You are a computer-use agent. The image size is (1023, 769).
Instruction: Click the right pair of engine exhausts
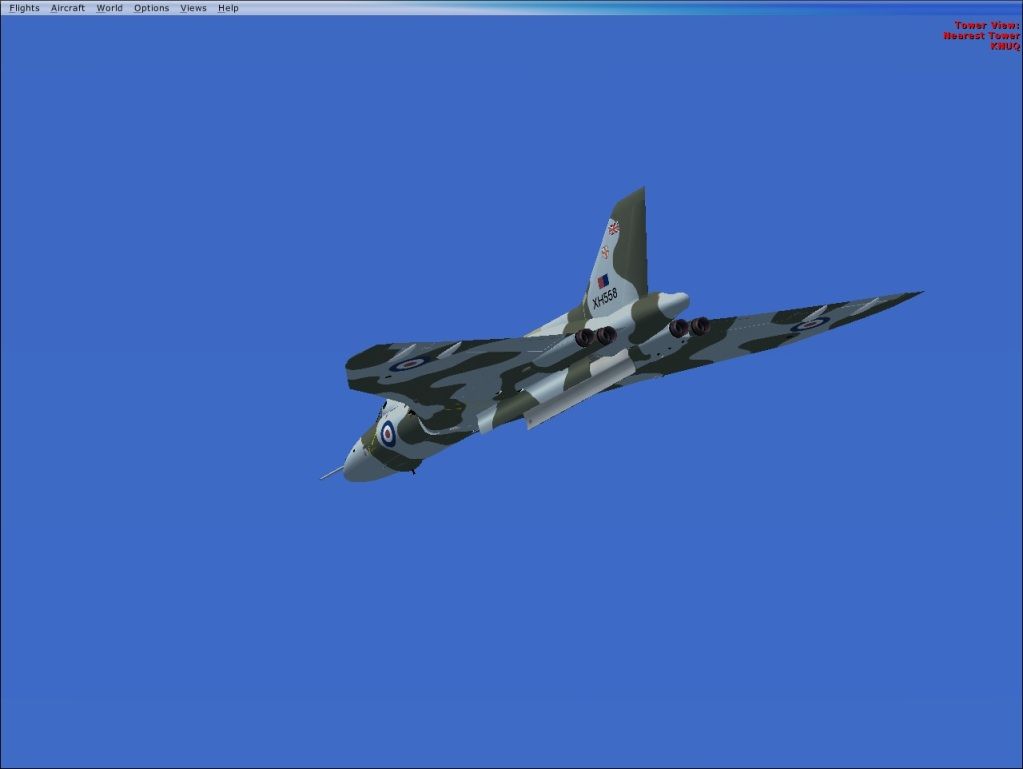[688, 327]
